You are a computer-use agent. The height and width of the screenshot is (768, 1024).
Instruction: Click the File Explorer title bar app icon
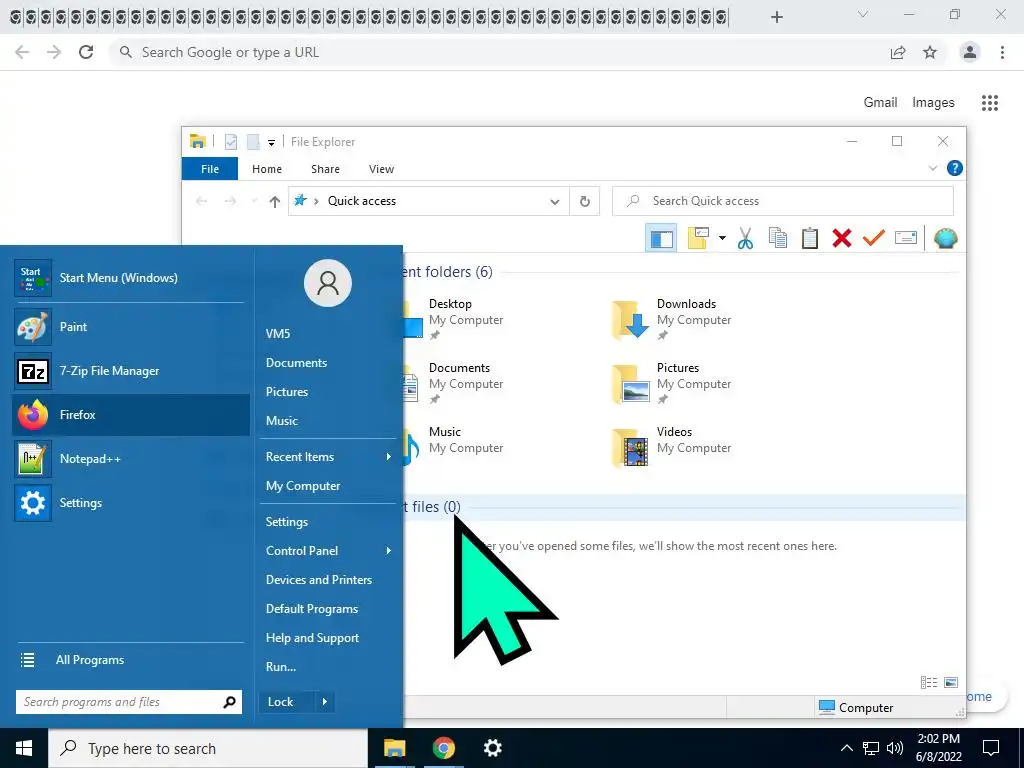[197, 141]
